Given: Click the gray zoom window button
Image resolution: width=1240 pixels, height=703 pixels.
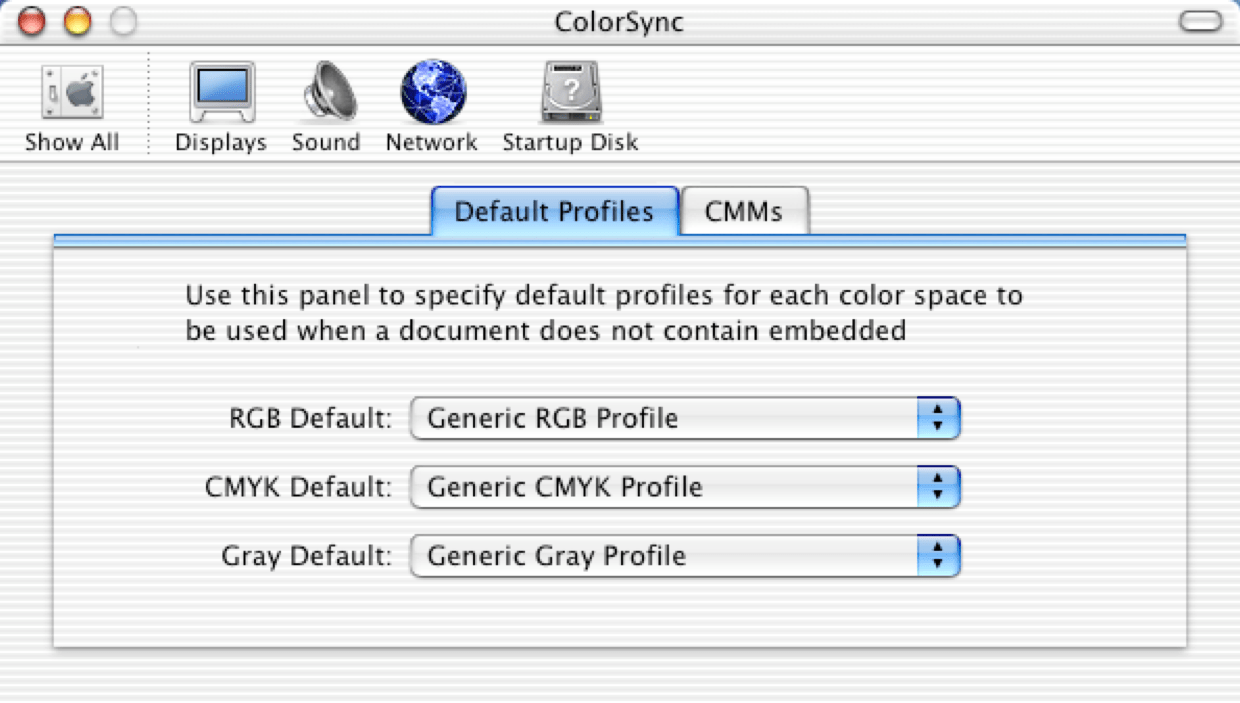Looking at the screenshot, I should click(123, 21).
